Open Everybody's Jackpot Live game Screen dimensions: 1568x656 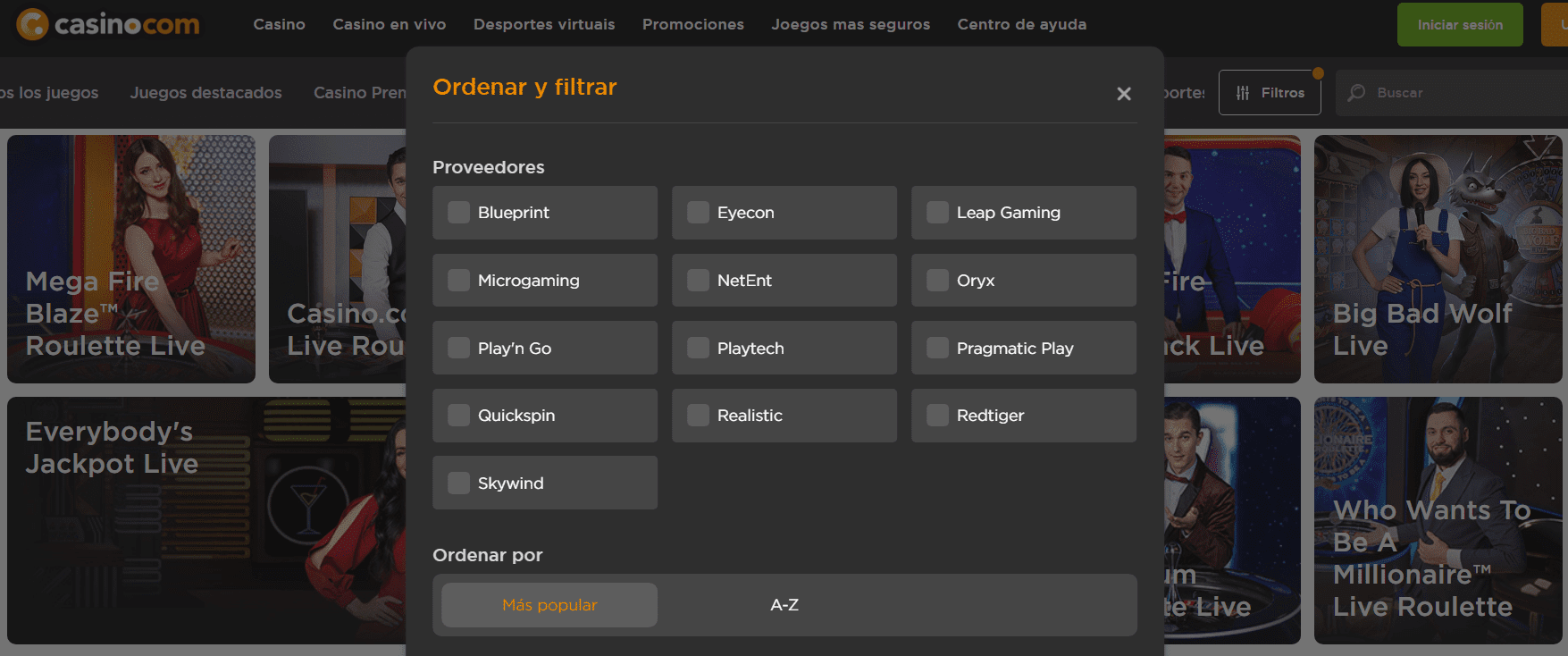pyautogui.click(x=206, y=520)
